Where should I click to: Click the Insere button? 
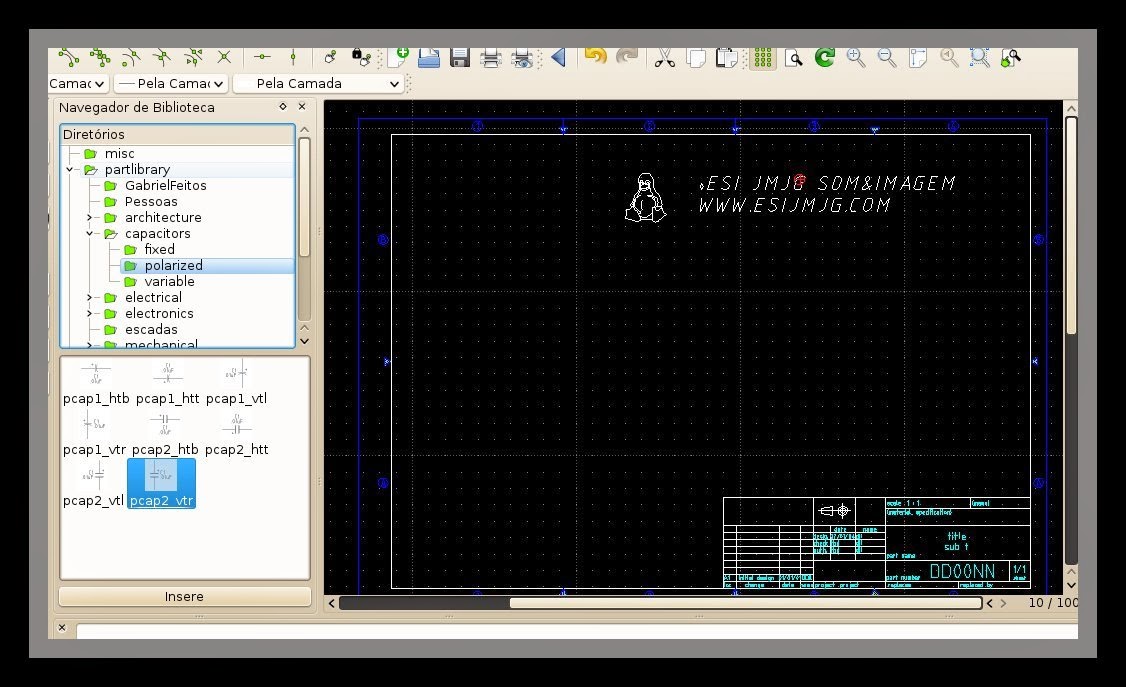pos(184,596)
